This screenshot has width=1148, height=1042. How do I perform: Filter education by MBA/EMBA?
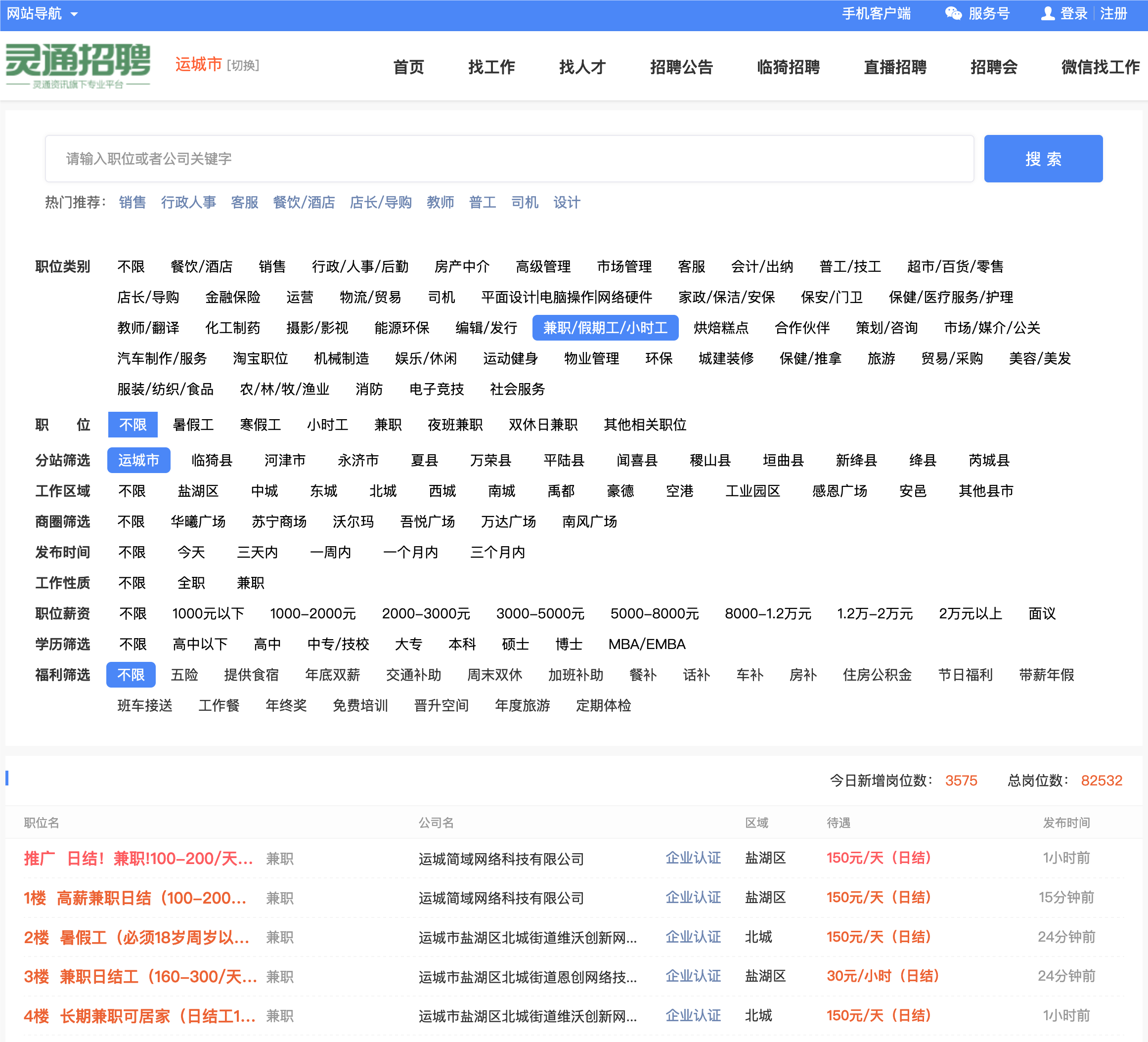point(647,645)
